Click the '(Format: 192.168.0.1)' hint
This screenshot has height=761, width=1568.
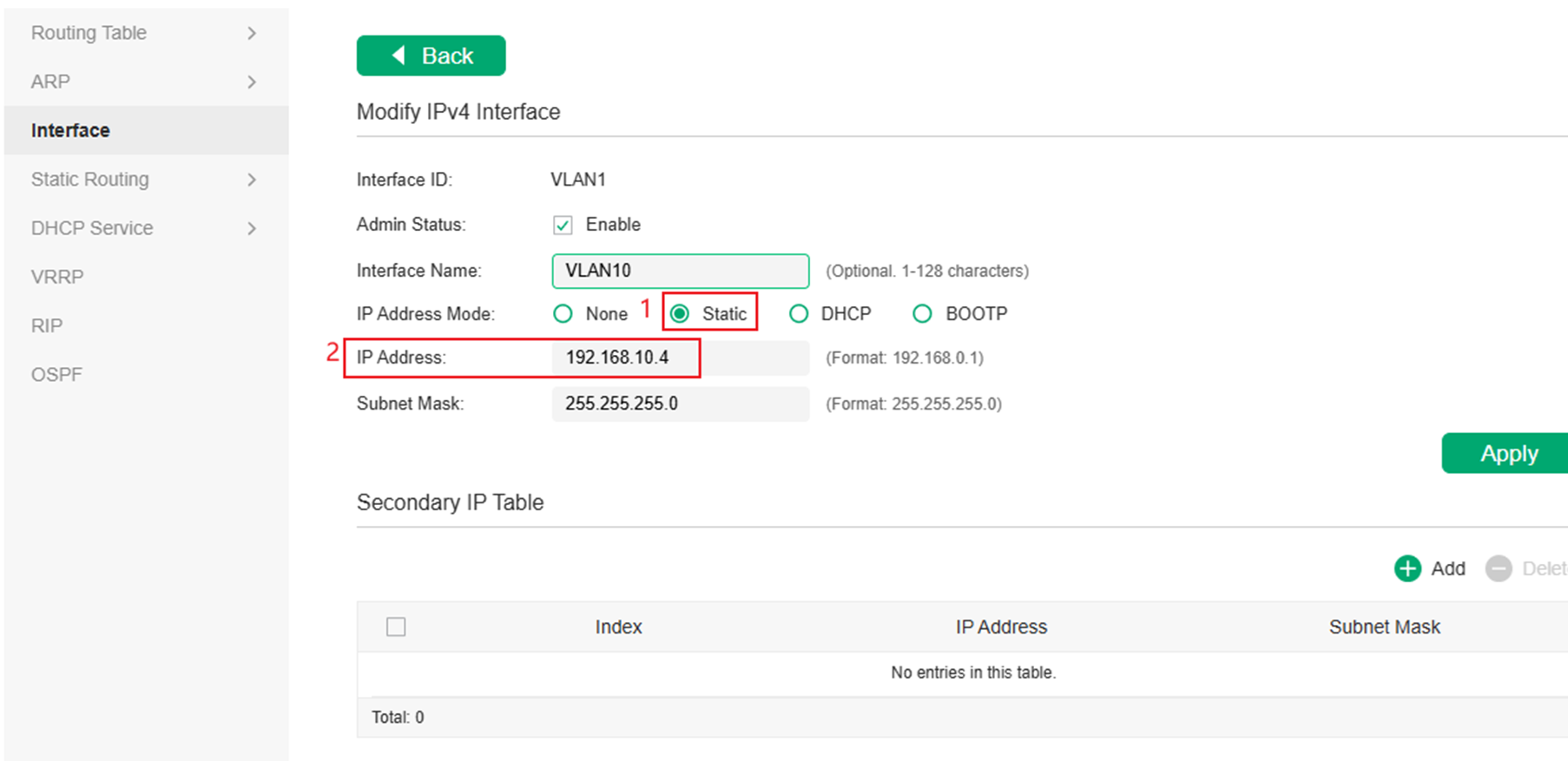[x=905, y=358]
